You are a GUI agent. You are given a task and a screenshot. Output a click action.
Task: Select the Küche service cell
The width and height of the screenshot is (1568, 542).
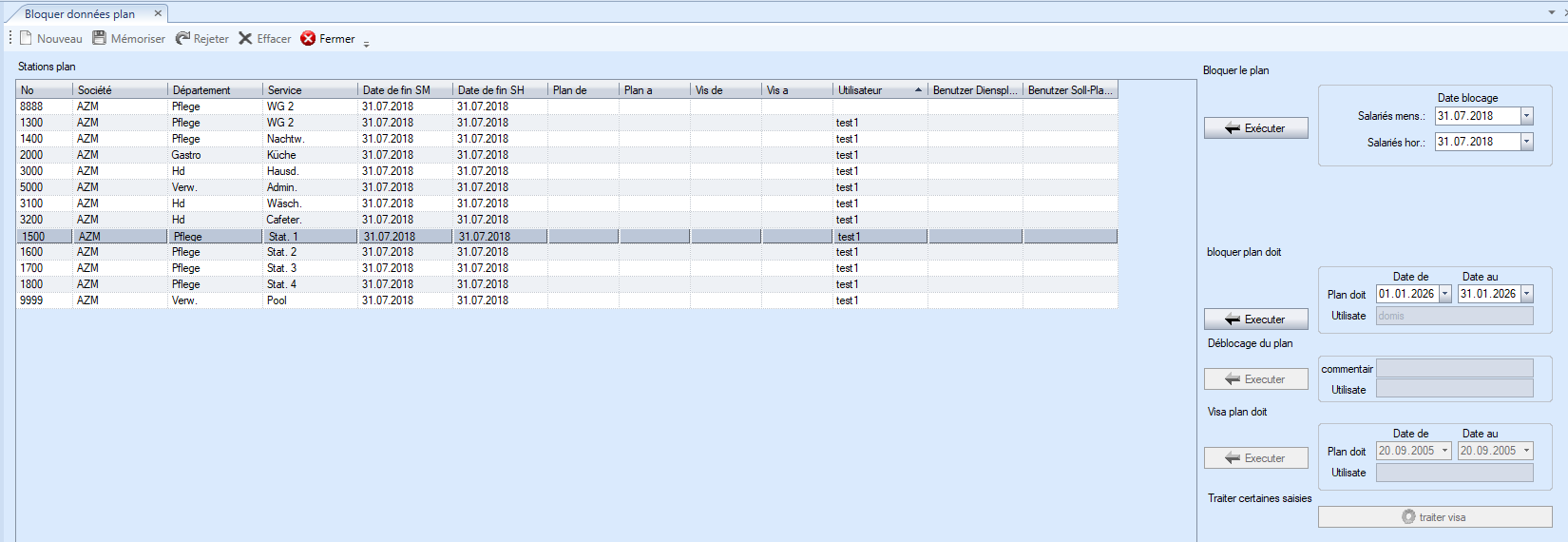tap(311, 155)
